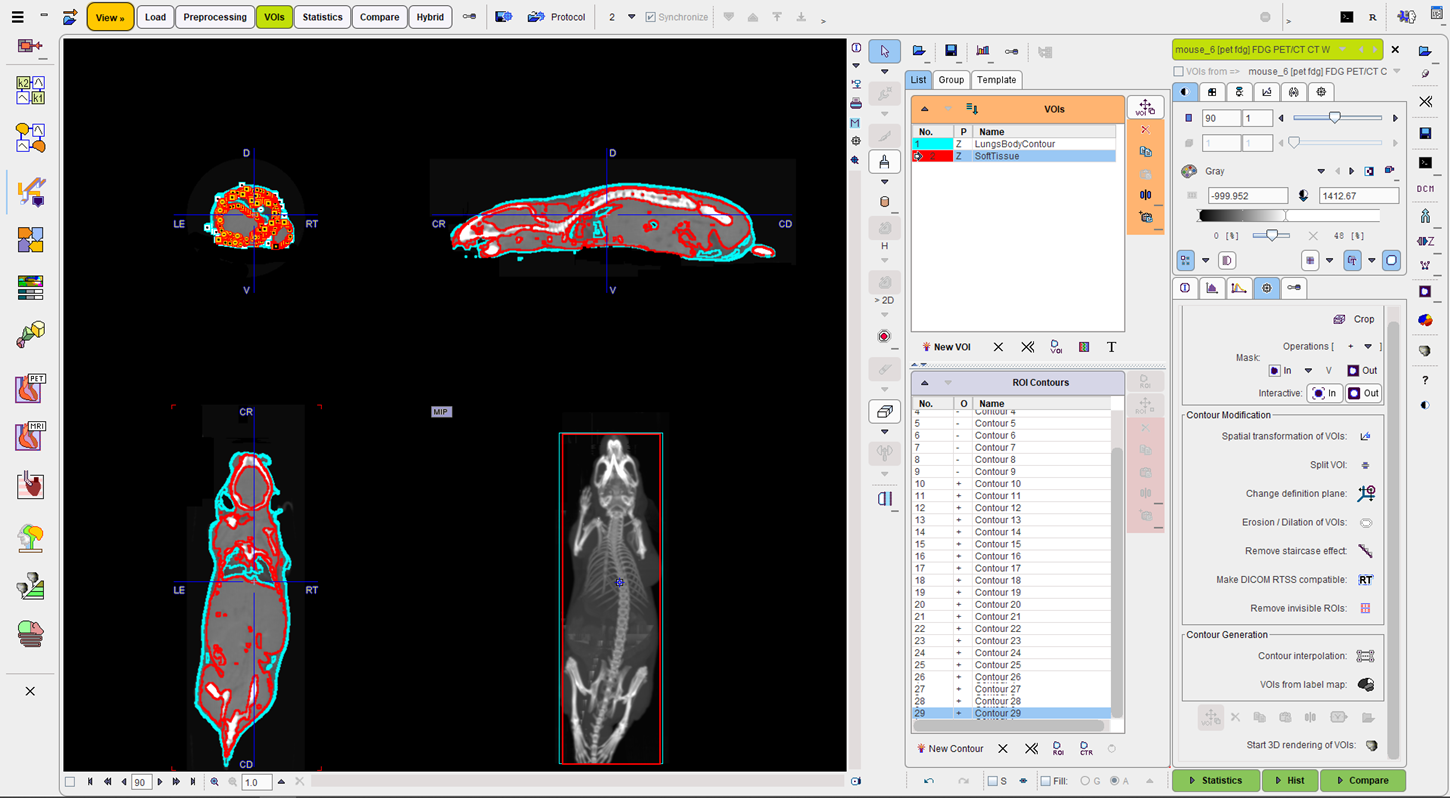Image resolution: width=1450 pixels, height=798 pixels.
Task: Open the Statistics page tab
Action: [x=322, y=17]
